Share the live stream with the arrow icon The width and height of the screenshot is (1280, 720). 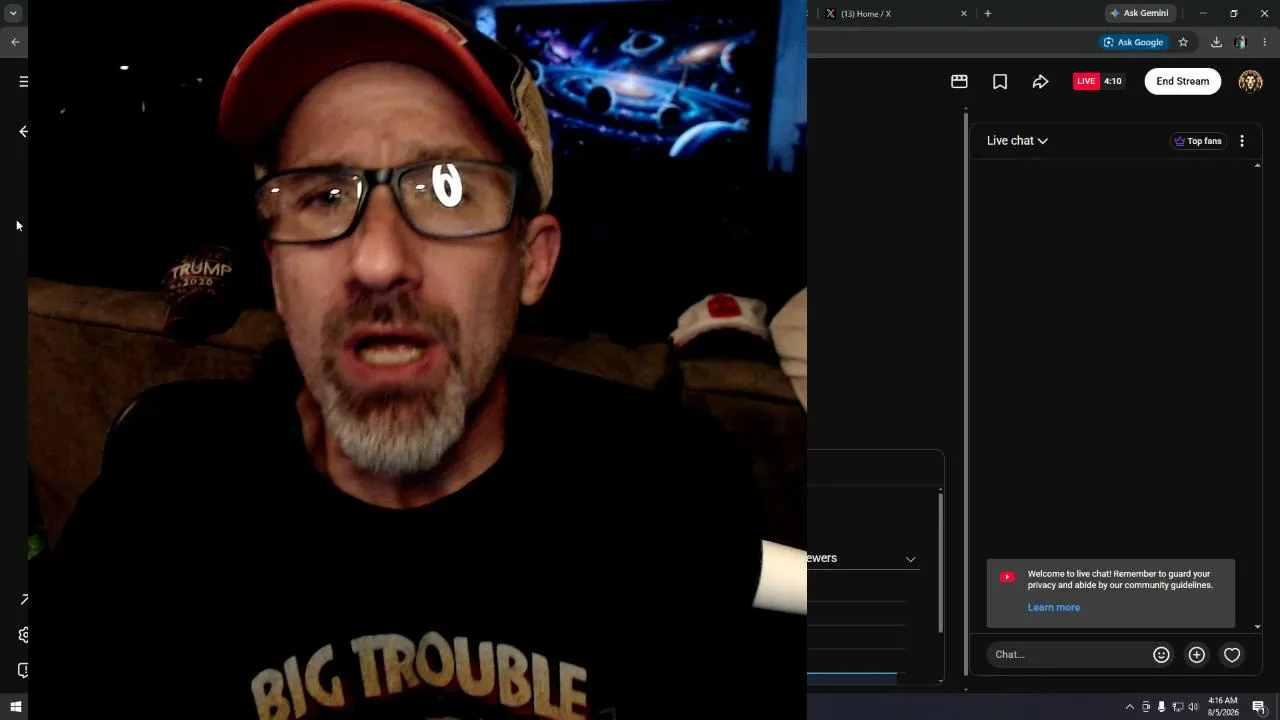coord(1040,82)
